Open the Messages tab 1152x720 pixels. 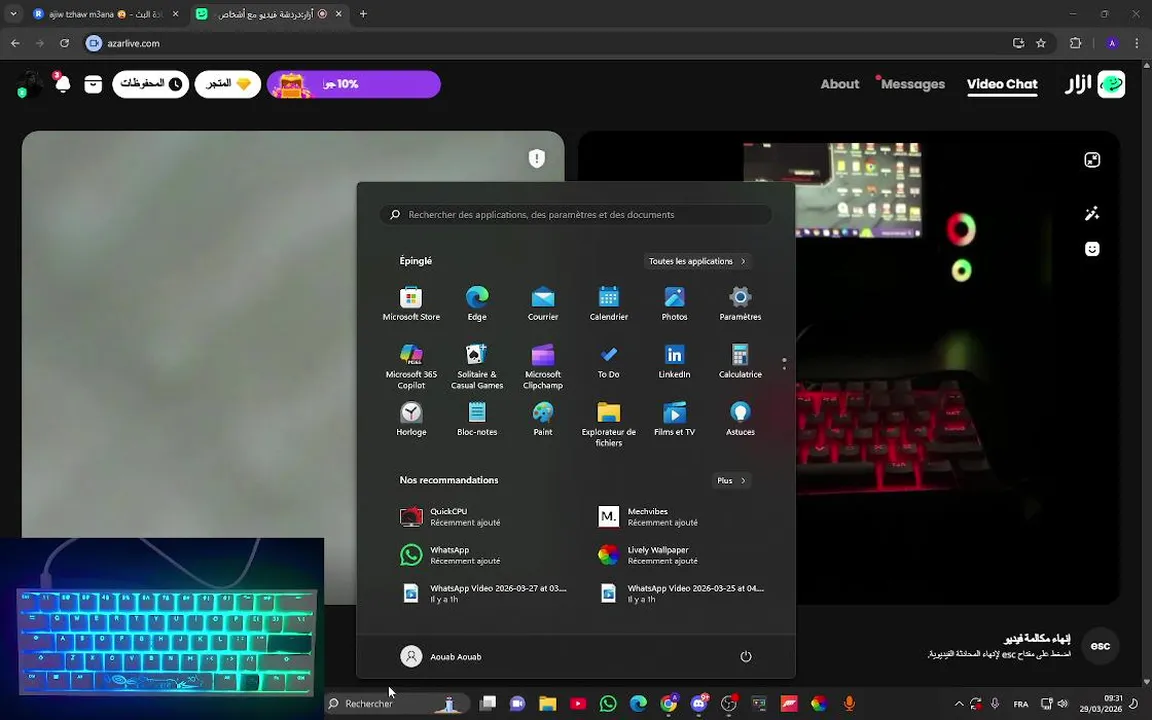click(x=912, y=84)
